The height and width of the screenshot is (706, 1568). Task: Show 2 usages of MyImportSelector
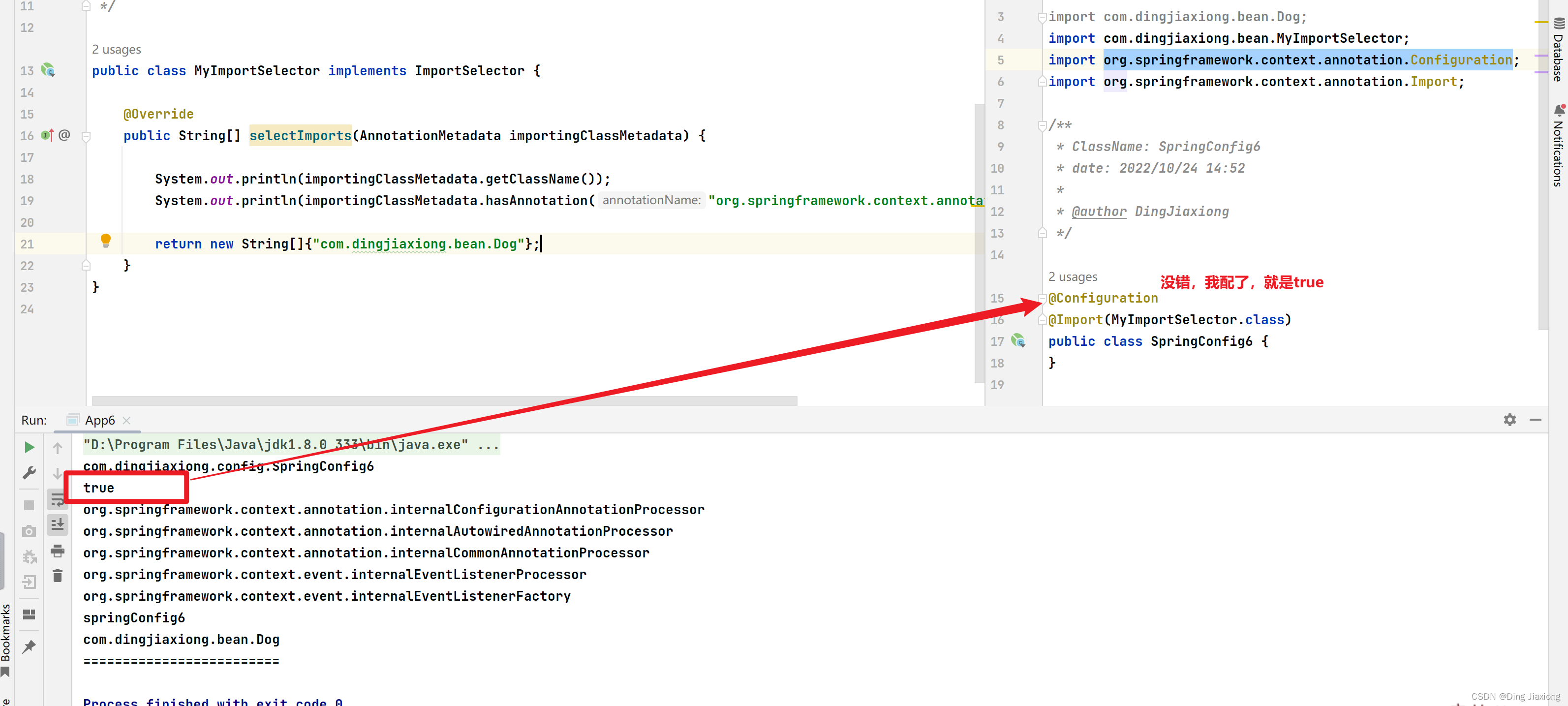click(x=116, y=49)
